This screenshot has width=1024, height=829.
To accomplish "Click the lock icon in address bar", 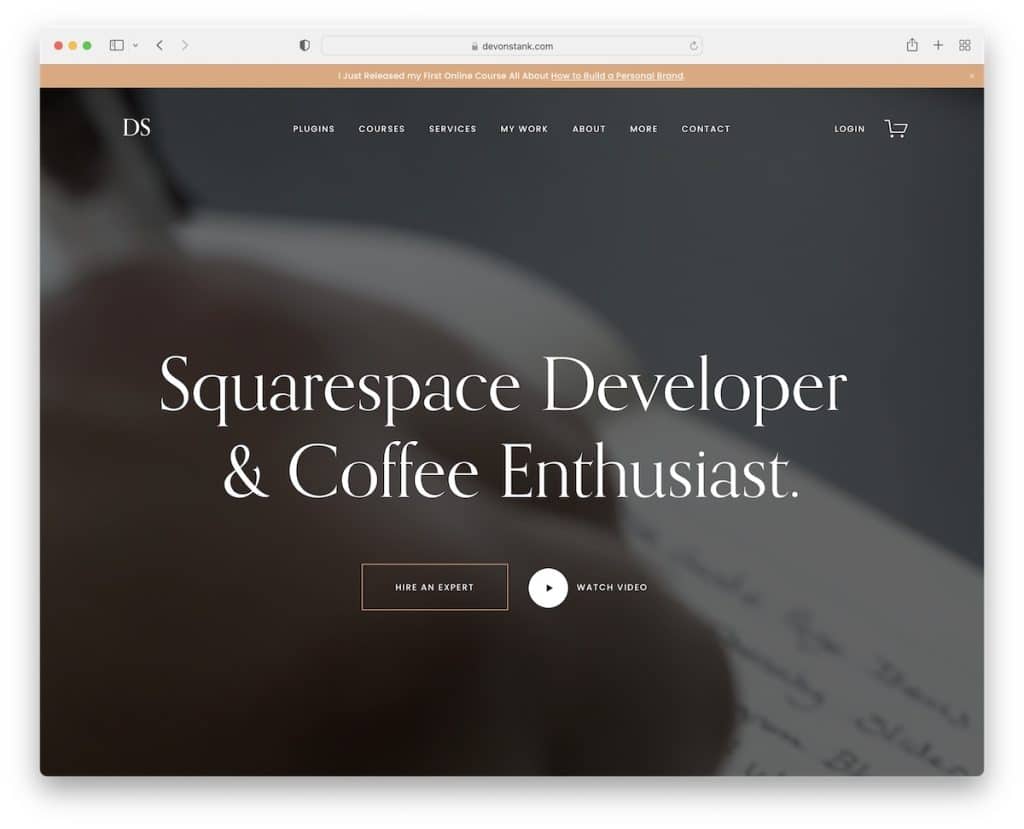I will (x=475, y=46).
